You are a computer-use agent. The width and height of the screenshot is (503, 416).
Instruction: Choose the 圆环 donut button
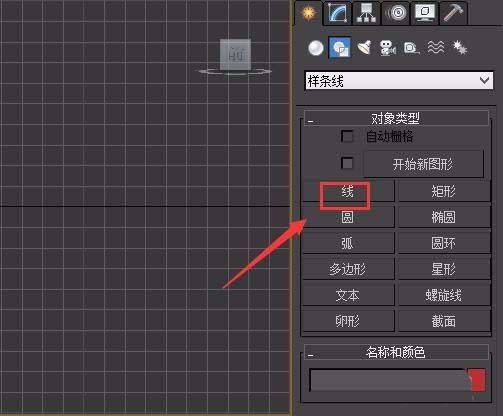coord(444,243)
